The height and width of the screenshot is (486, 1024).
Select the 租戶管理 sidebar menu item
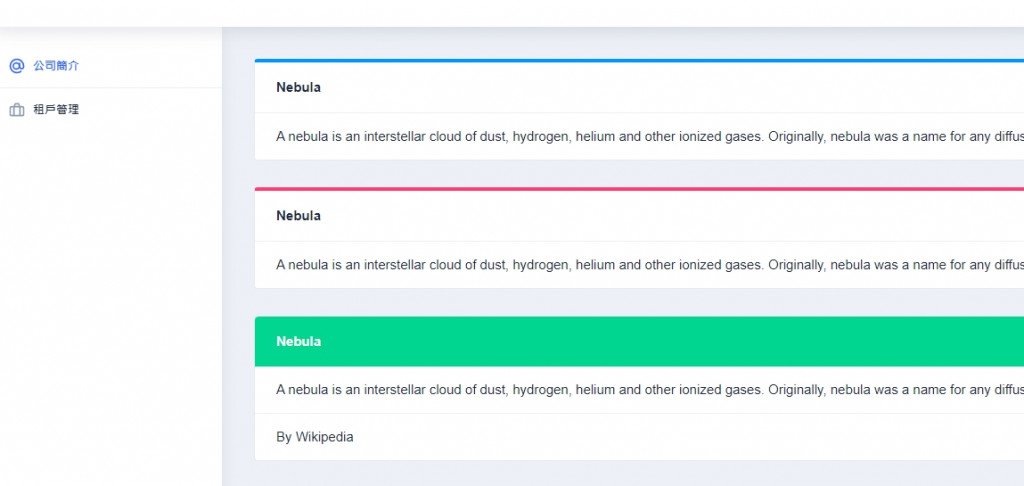(56, 110)
